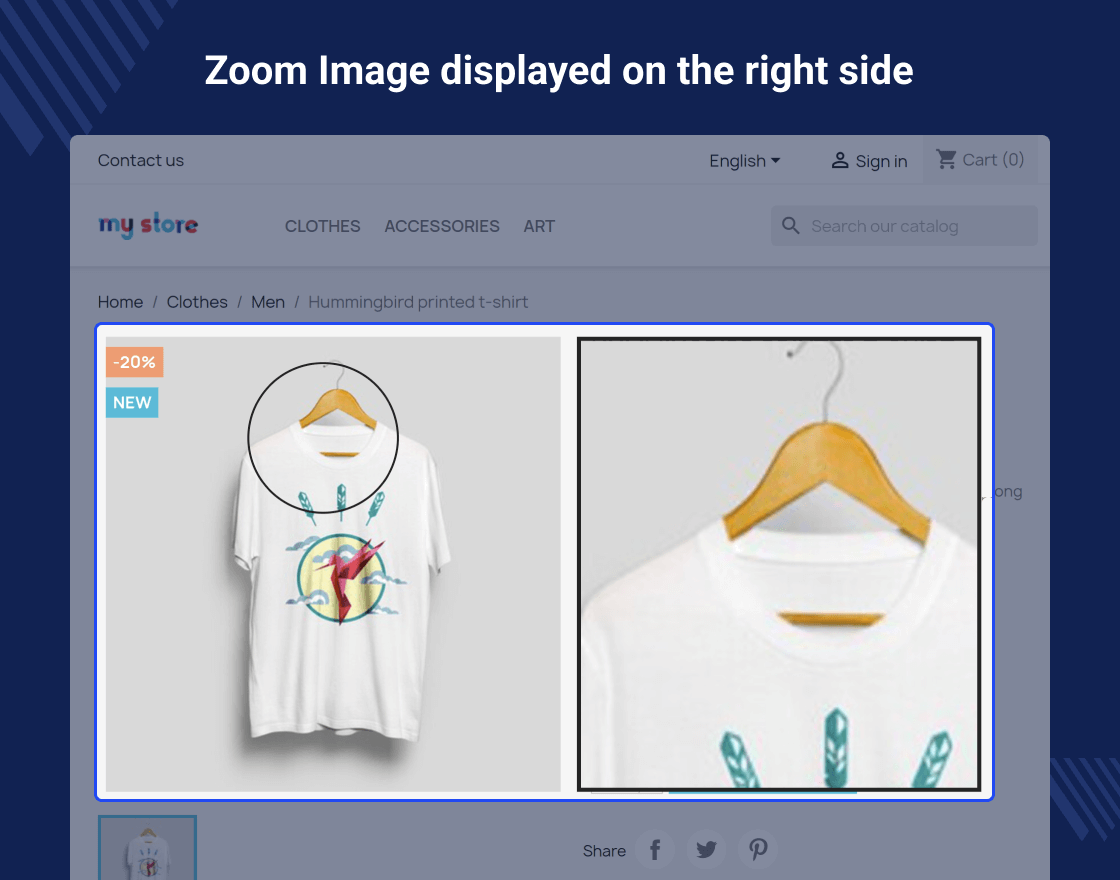
Task: Open the CLOTHES menu
Action: click(323, 226)
